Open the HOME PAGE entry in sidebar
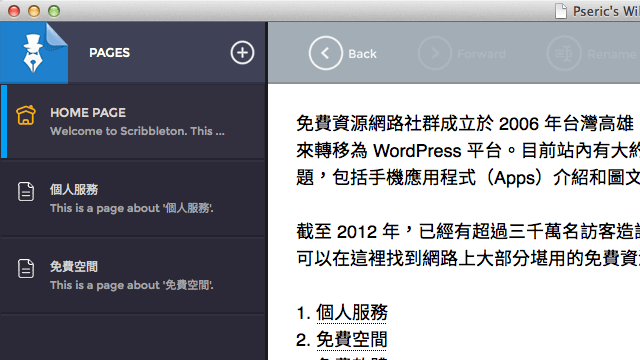 (x=133, y=121)
